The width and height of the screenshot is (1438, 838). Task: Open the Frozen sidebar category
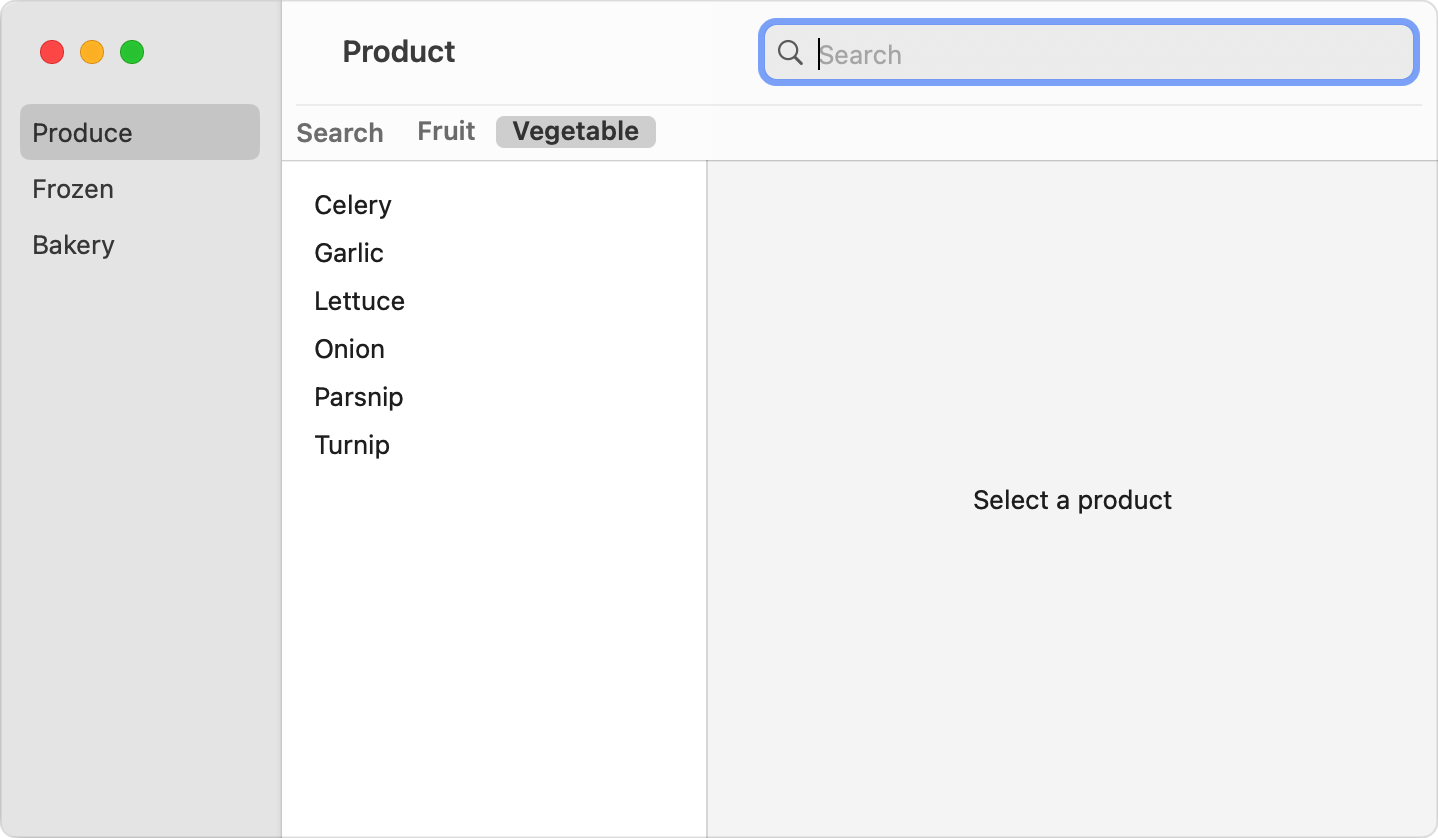pos(73,189)
